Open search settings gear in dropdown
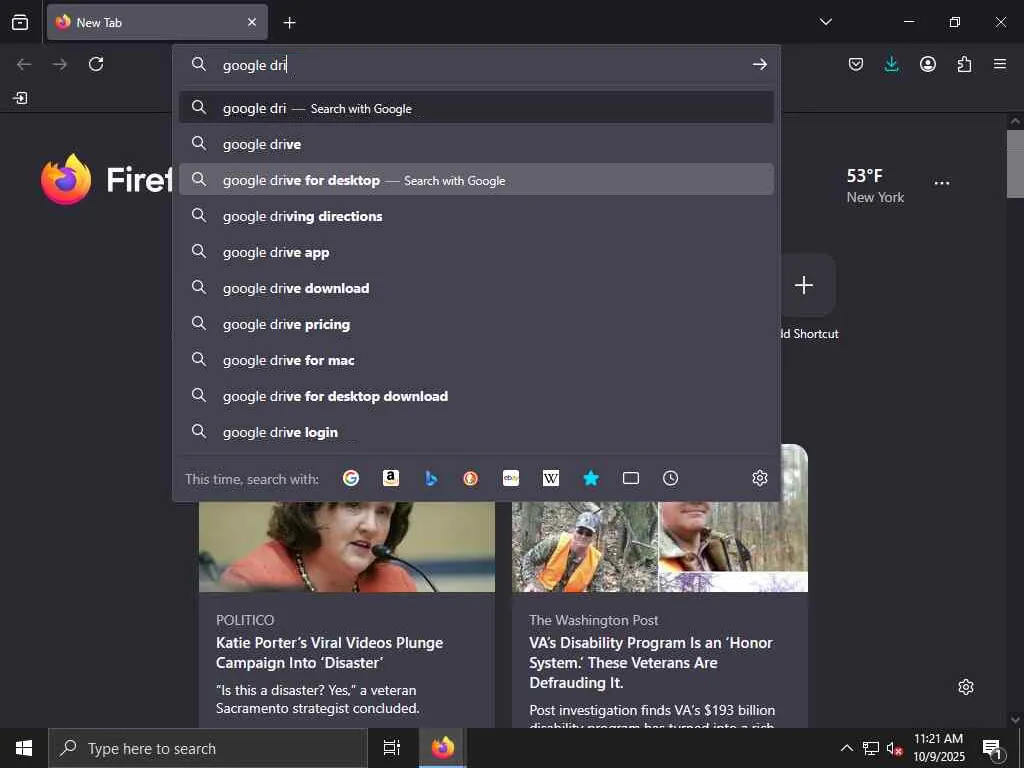1024x768 pixels. click(x=760, y=478)
